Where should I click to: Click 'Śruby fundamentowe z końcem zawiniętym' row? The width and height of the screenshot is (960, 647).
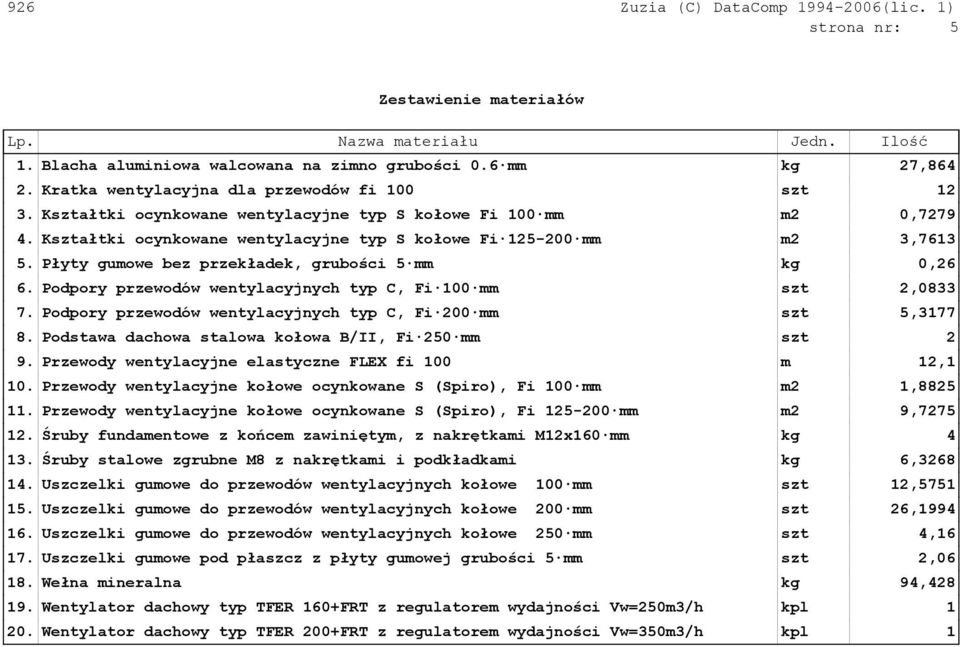[x=481, y=435]
